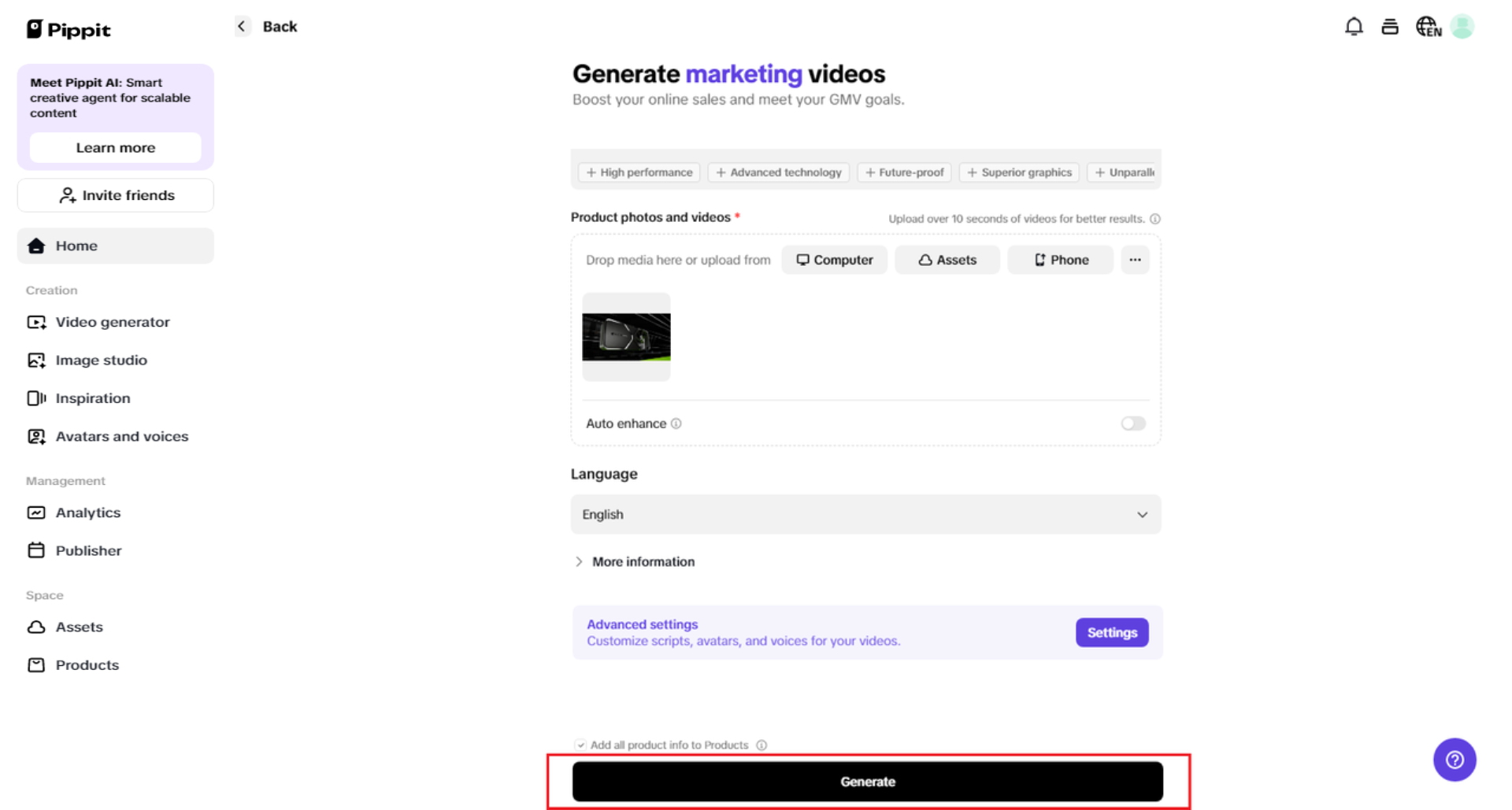Image resolution: width=1512 pixels, height=810 pixels.
Task: Open the extra upload options ellipsis menu
Action: [x=1135, y=260]
